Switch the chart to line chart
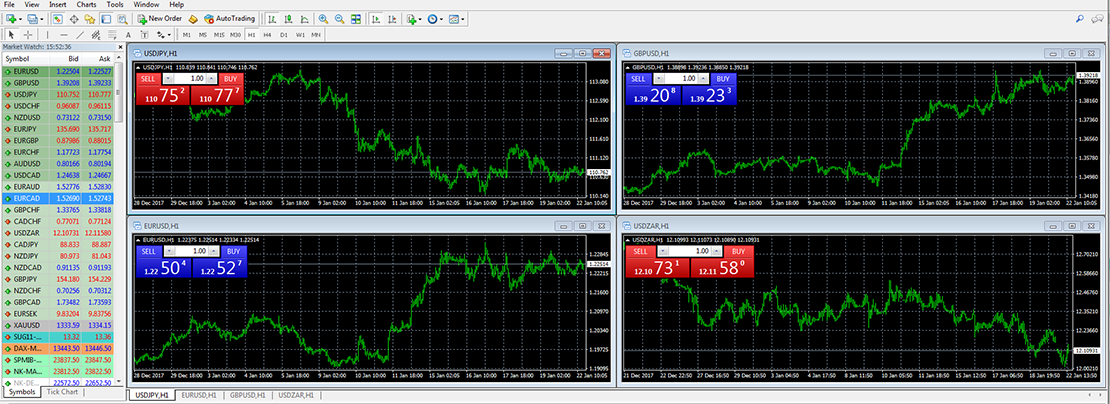The height and width of the screenshot is (404, 1110). [304, 18]
